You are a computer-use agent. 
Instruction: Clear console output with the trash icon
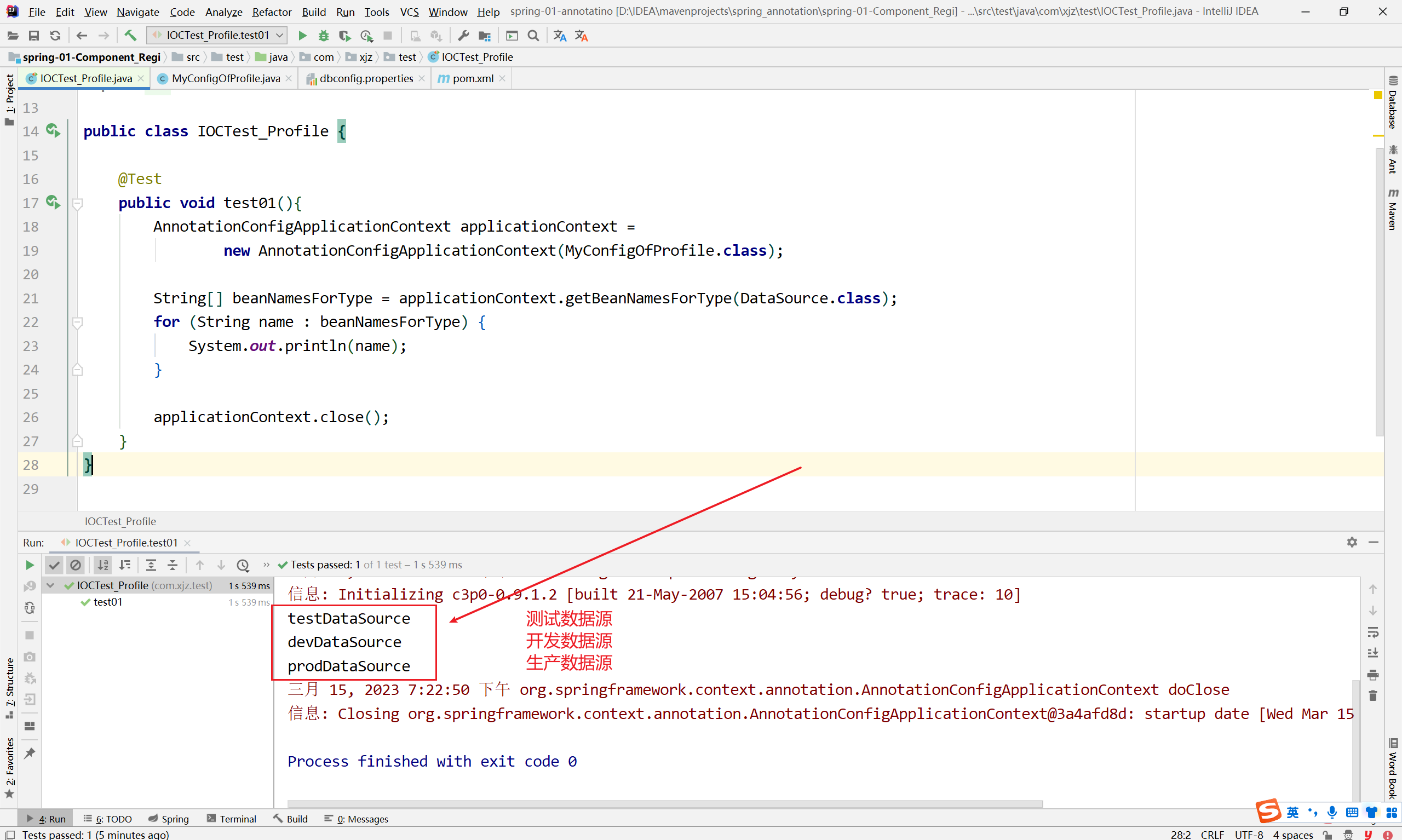(x=1373, y=695)
